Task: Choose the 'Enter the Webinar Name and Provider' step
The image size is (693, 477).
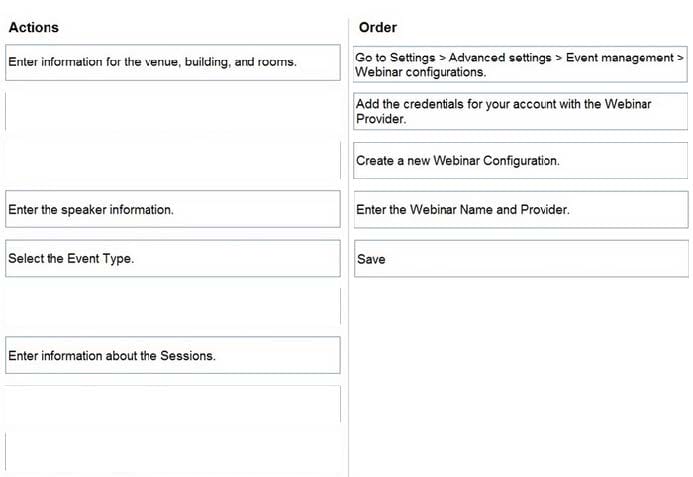Action: tap(521, 210)
